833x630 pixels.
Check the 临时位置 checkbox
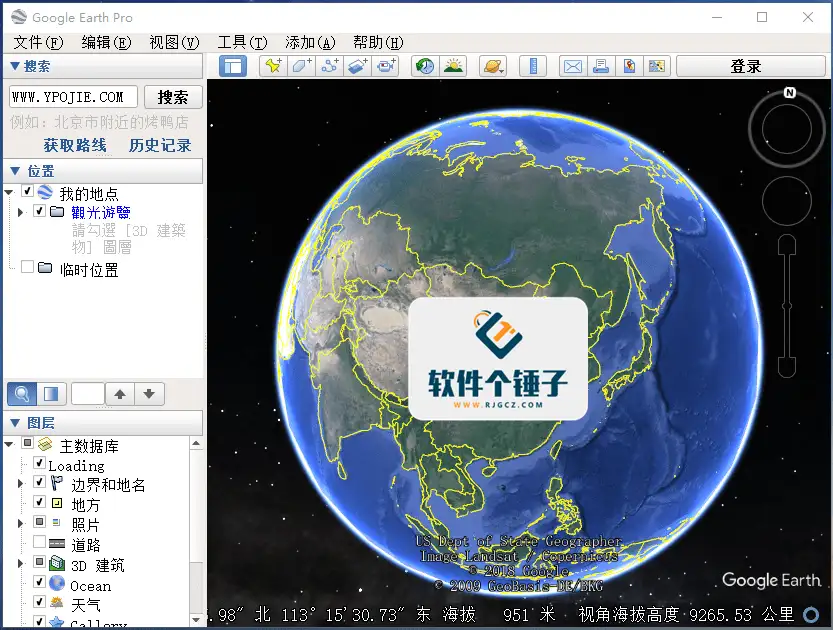tap(28, 267)
